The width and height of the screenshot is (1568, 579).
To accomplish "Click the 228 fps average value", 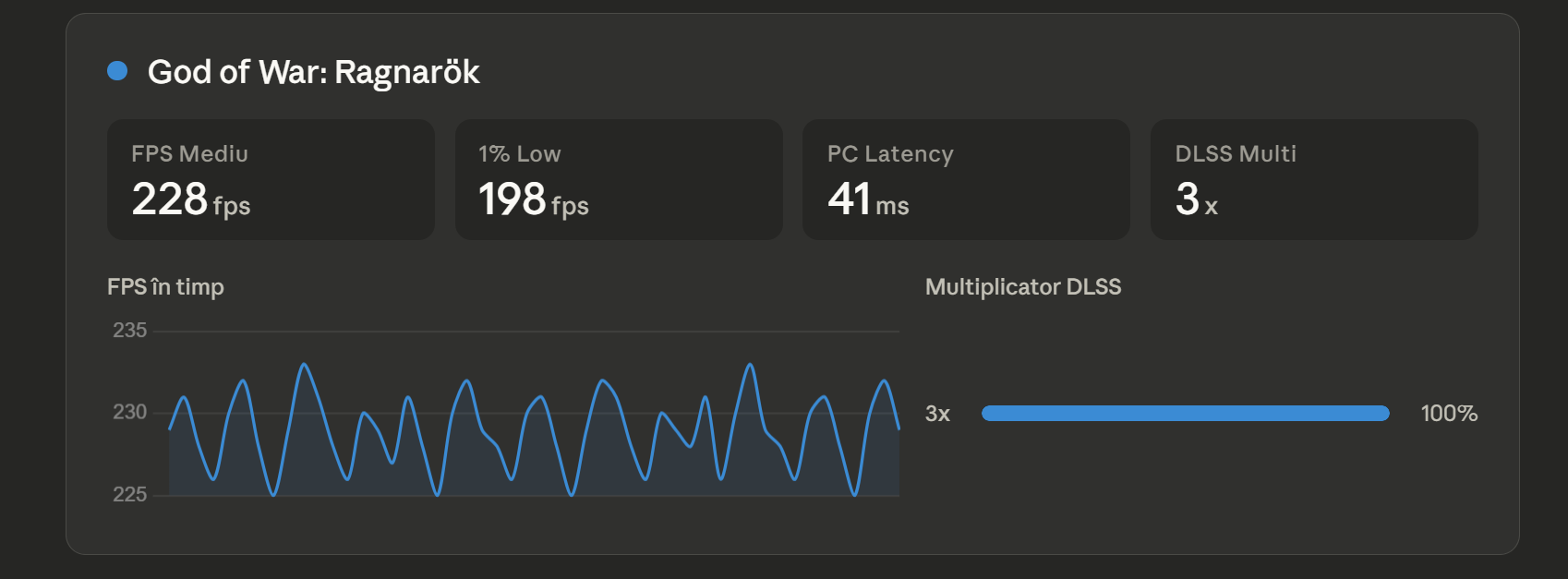I will pos(191,199).
